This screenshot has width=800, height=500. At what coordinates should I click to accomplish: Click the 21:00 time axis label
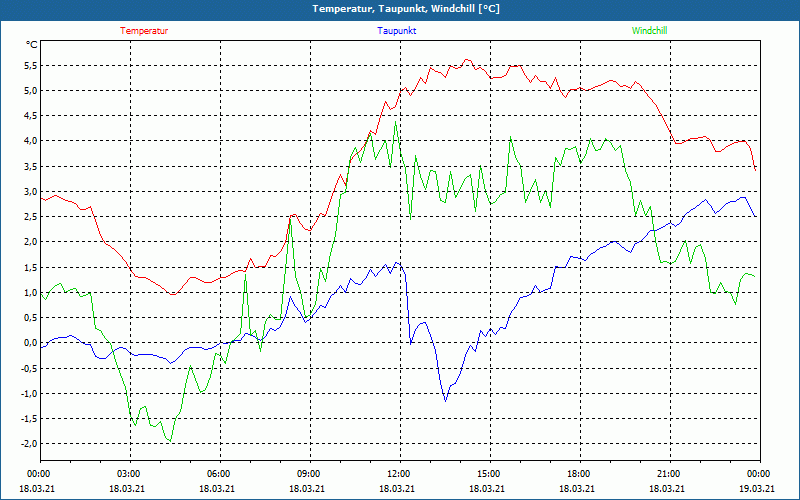(x=668, y=474)
